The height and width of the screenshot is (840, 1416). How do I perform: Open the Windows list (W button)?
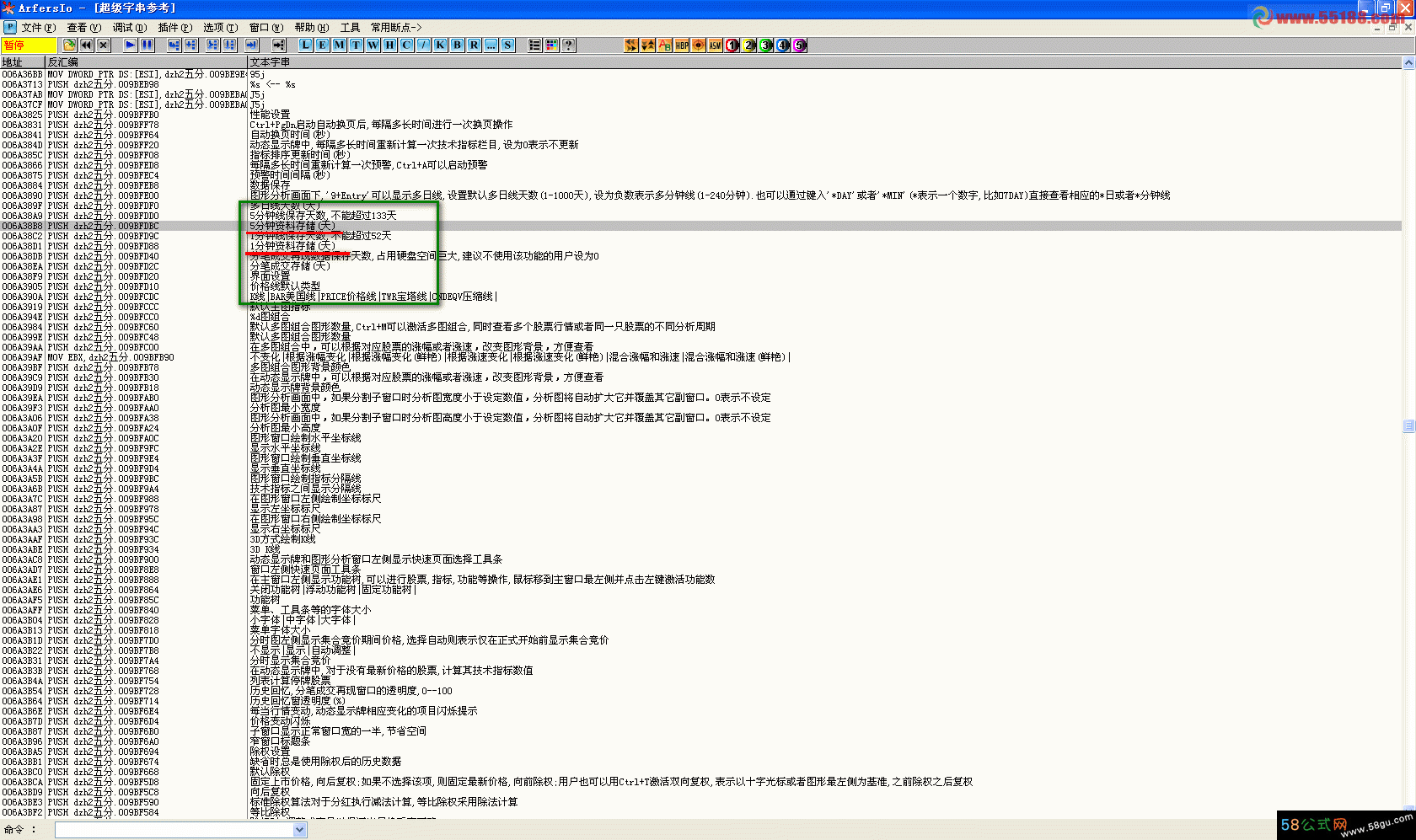[373, 45]
